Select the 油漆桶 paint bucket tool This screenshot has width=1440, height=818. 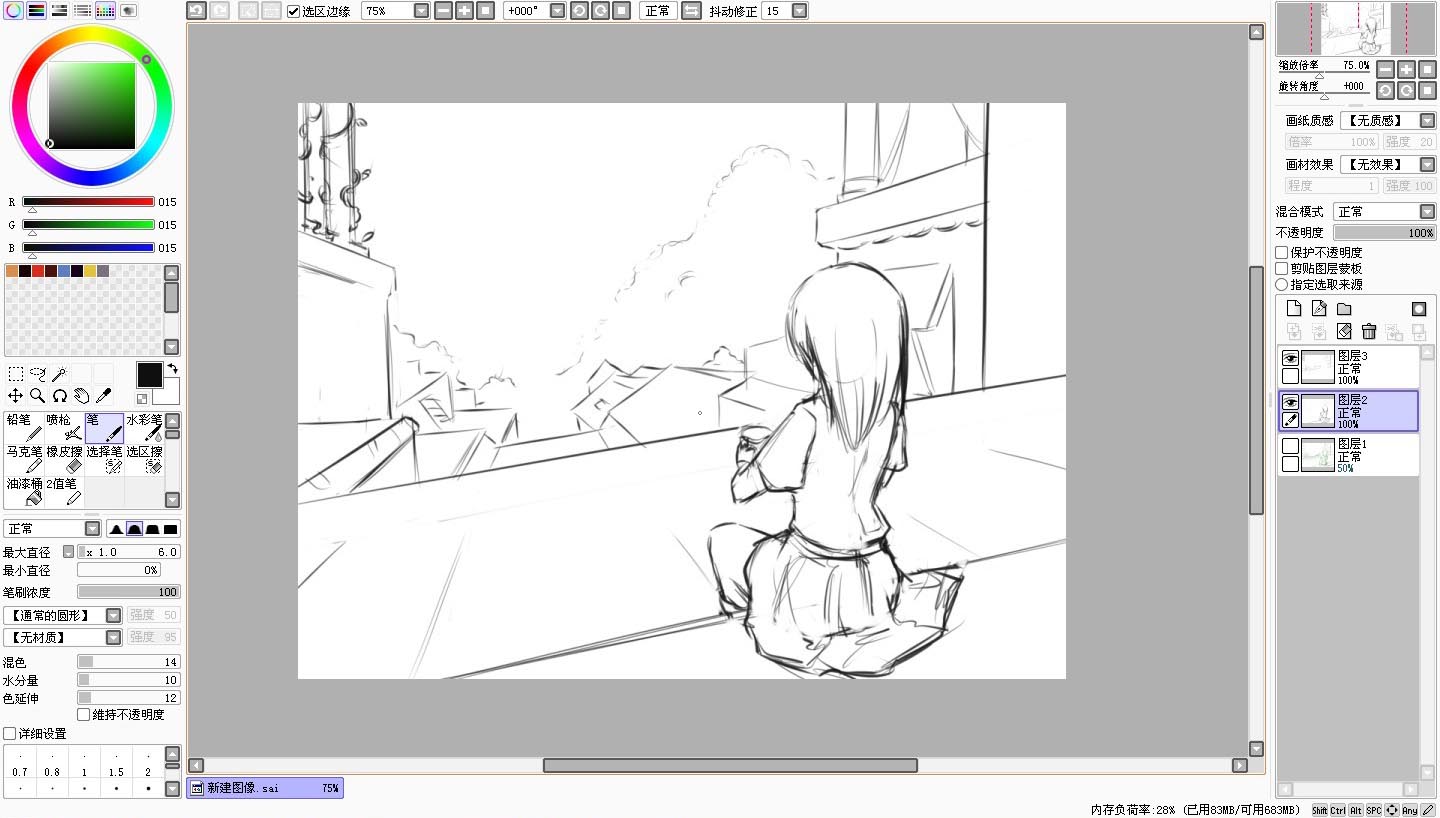coord(24,492)
